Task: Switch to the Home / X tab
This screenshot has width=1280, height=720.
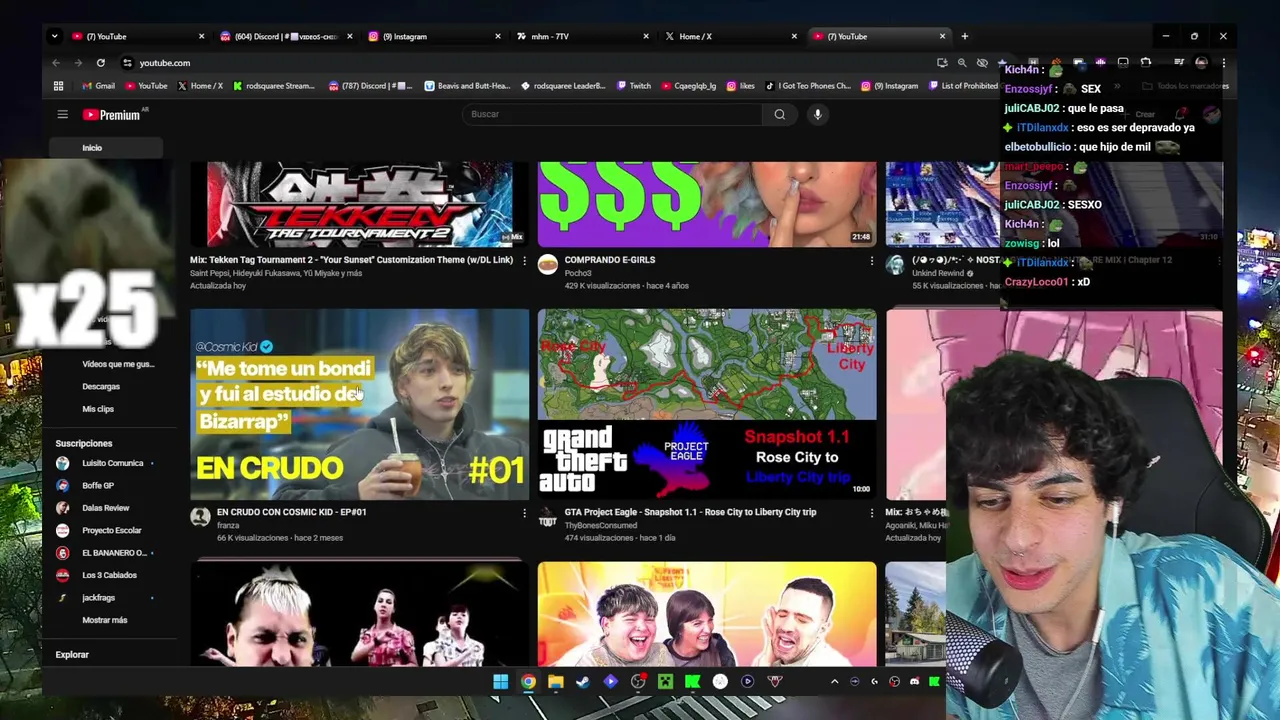Action: [729, 36]
